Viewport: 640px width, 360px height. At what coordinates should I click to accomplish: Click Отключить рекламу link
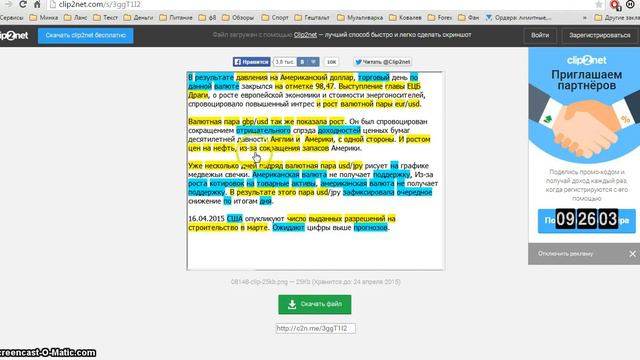click(565, 253)
